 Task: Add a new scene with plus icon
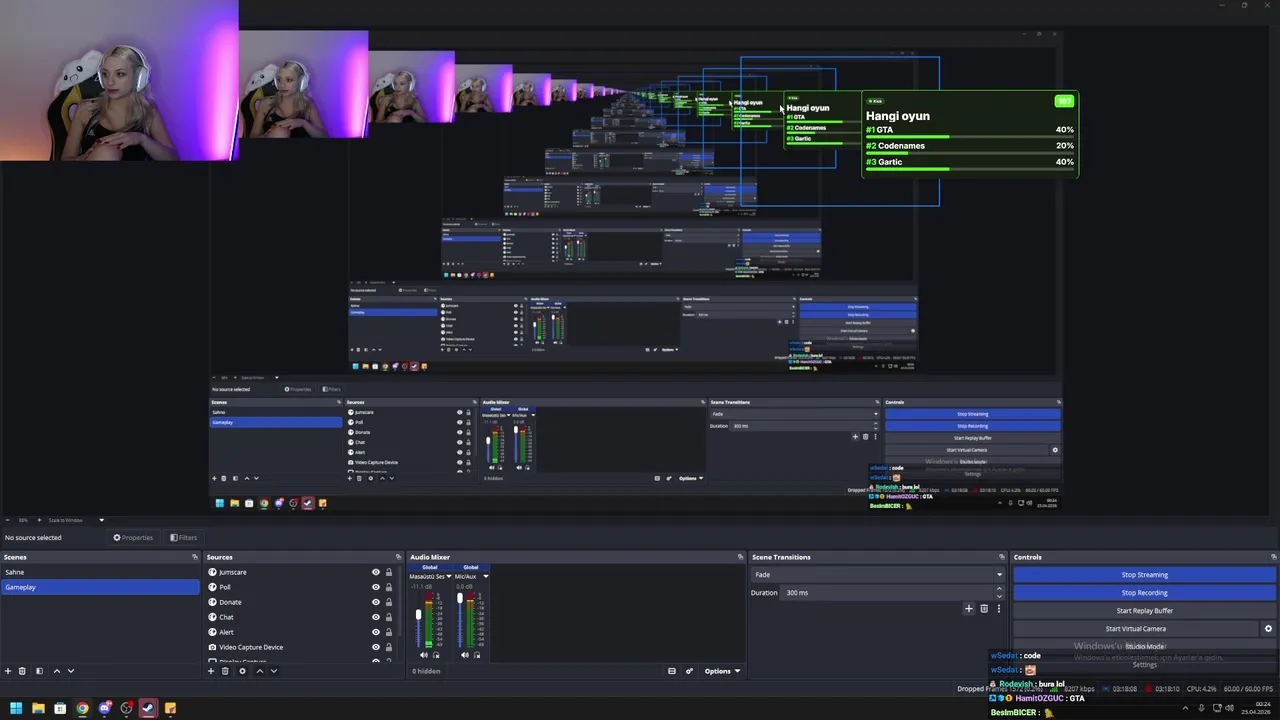pos(8,671)
